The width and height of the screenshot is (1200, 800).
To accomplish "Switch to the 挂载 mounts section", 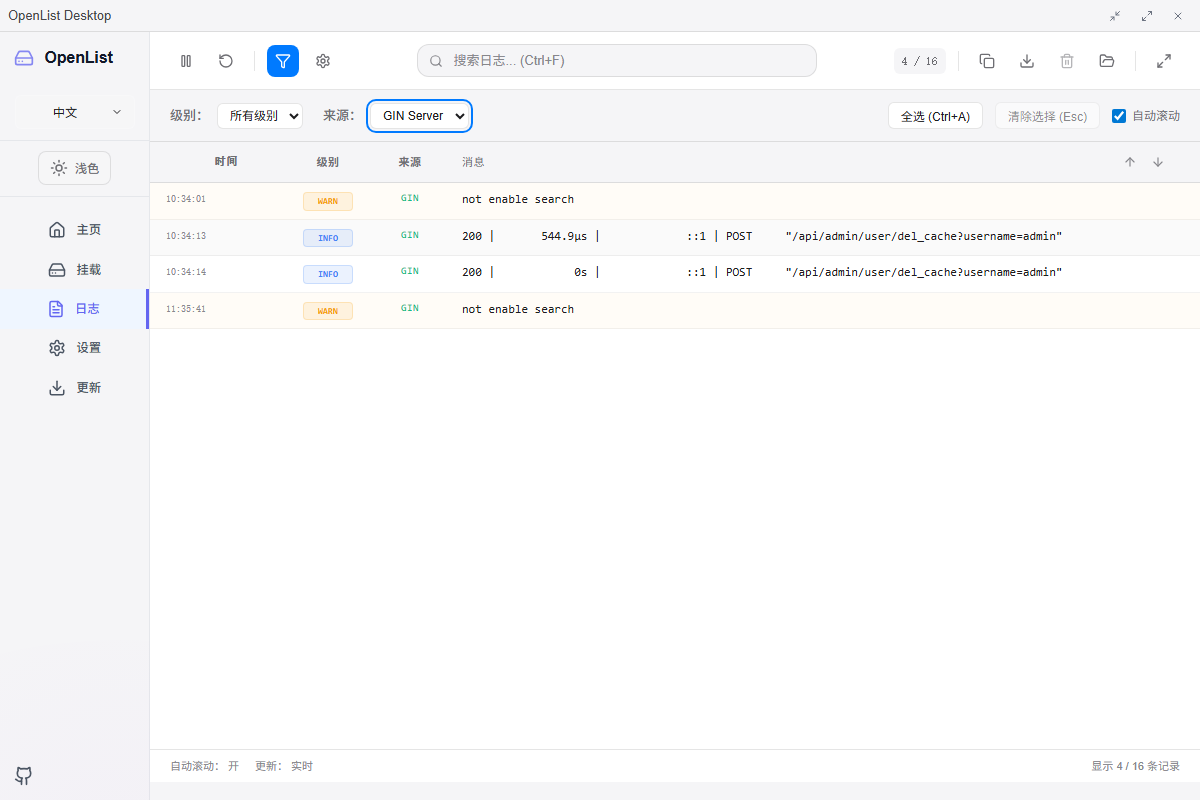I will (74, 269).
